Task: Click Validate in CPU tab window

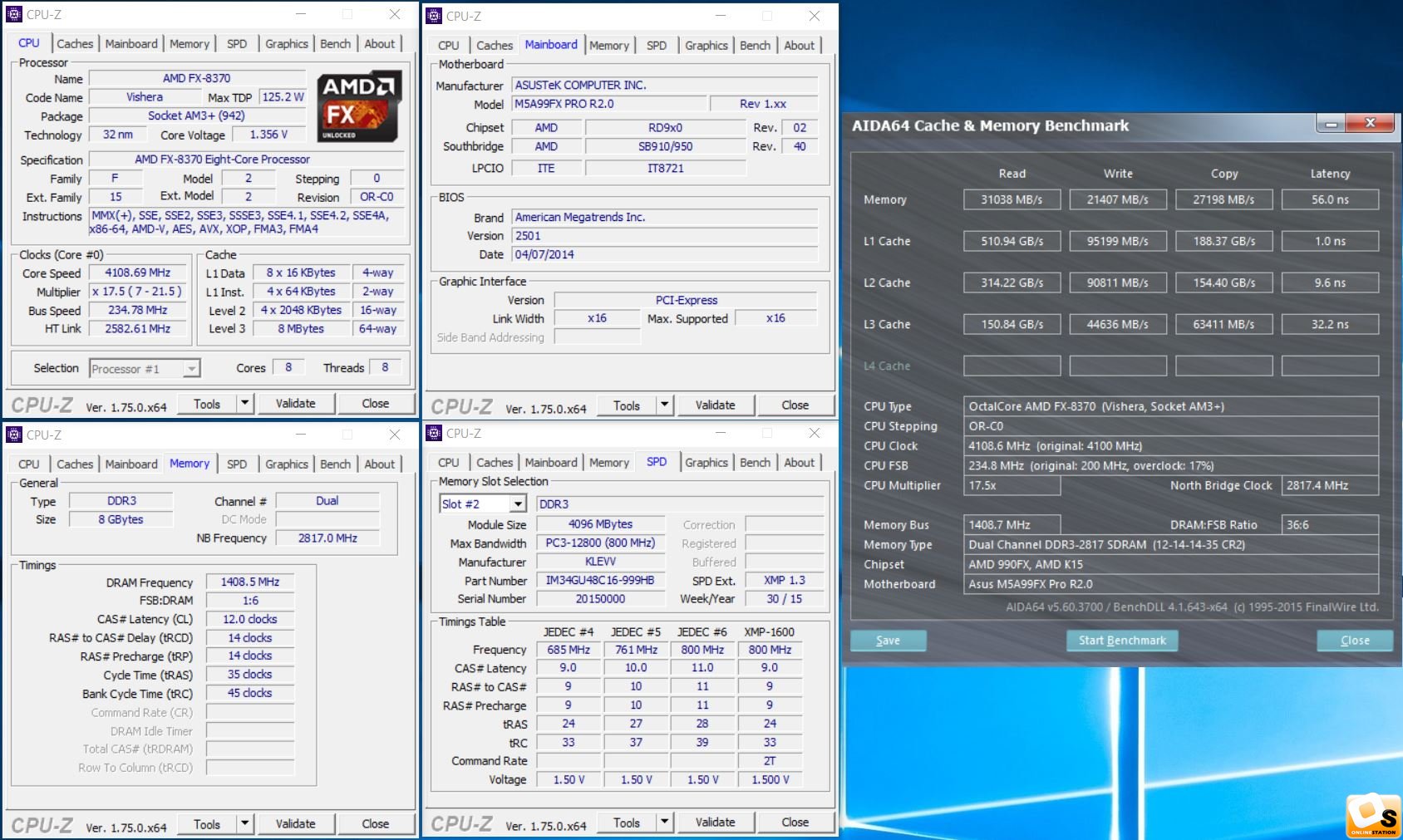Action: [x=296, y=403]
